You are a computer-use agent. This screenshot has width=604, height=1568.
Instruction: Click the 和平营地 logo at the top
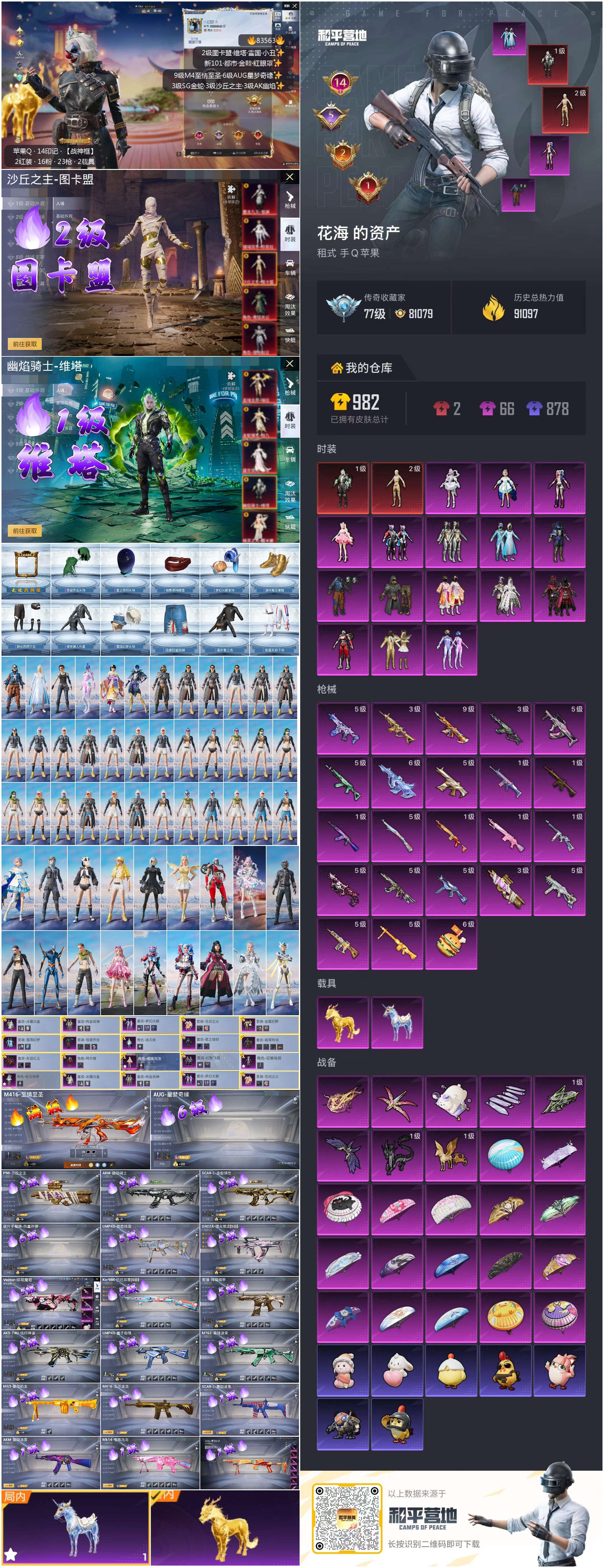click(342, 37)
